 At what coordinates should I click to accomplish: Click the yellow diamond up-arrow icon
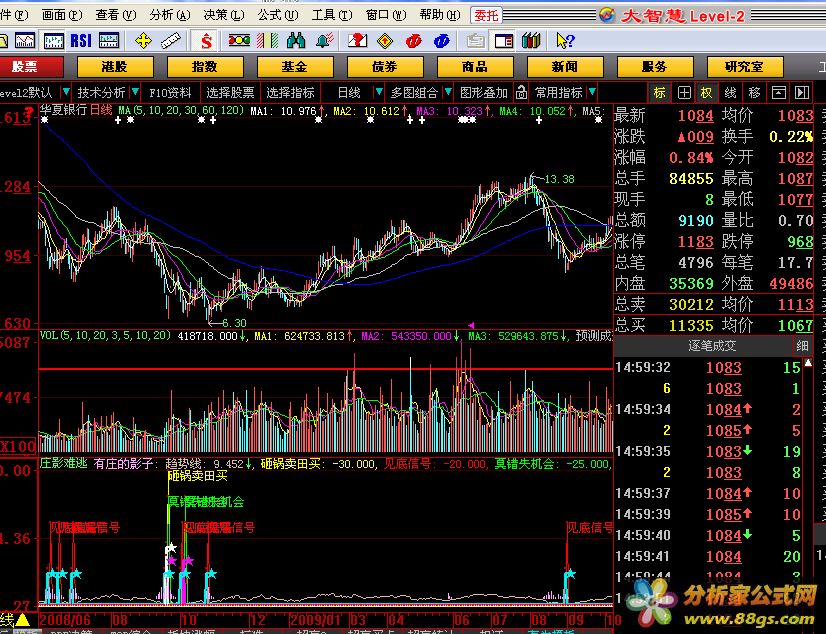tap(385, 41)
